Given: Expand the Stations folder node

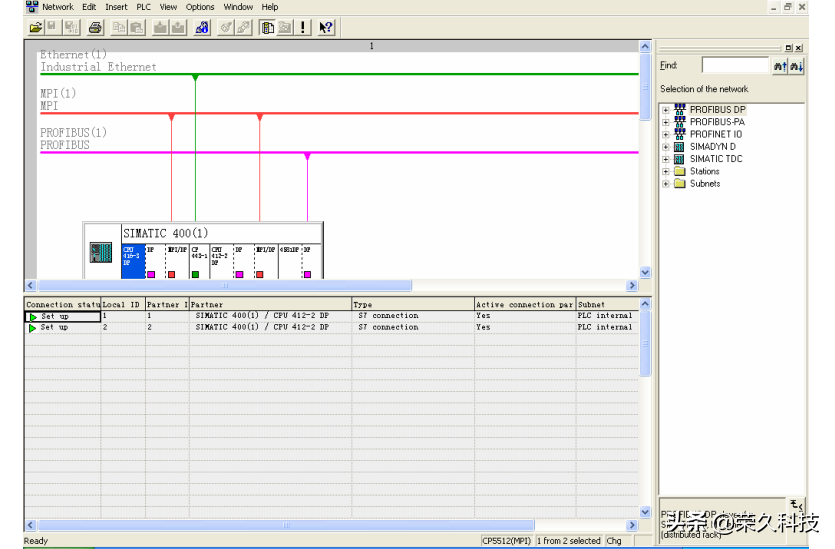Looking at the screenshot, I should 666,172.
